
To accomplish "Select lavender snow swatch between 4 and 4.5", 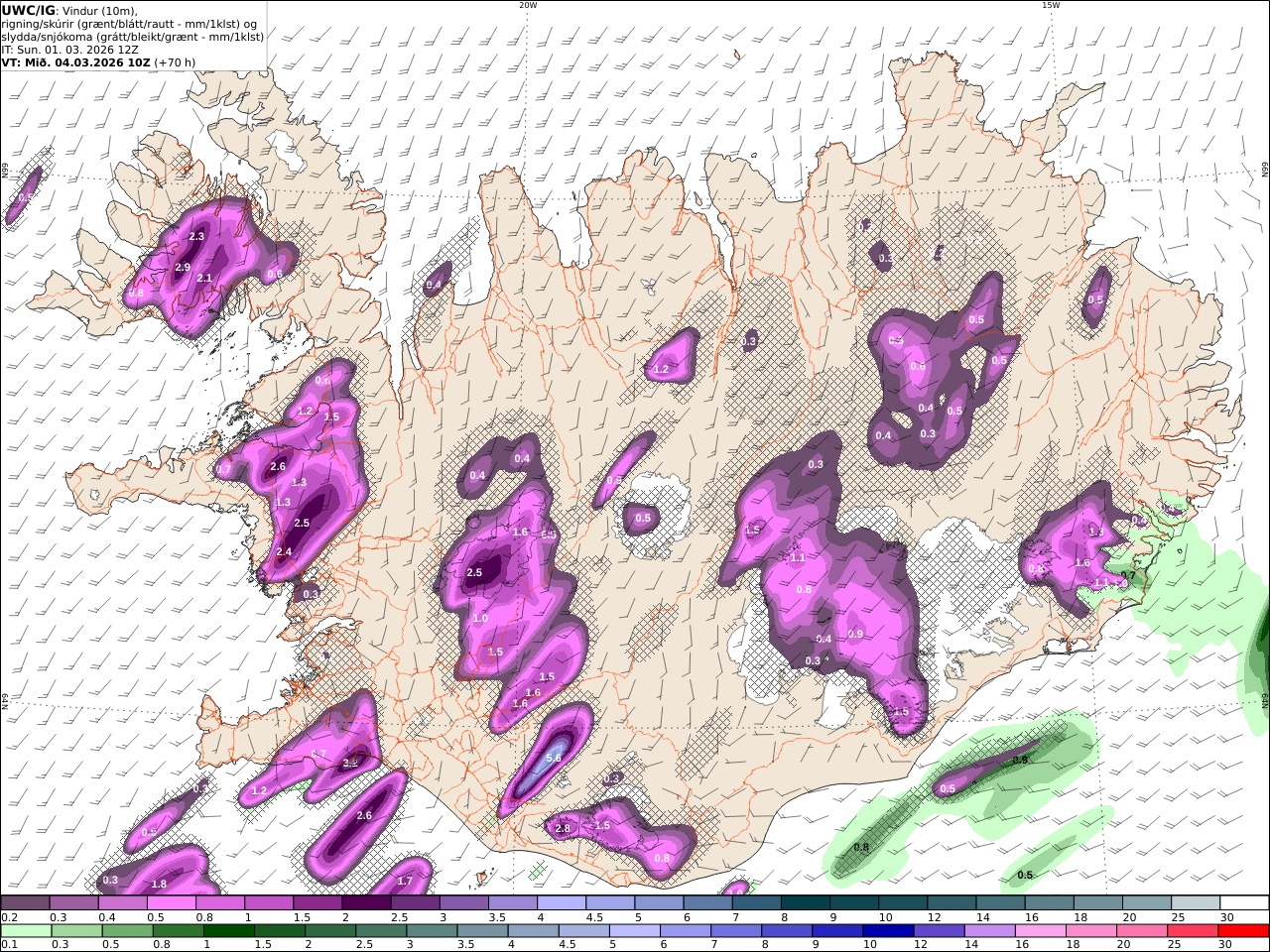I will click(561, 902).
